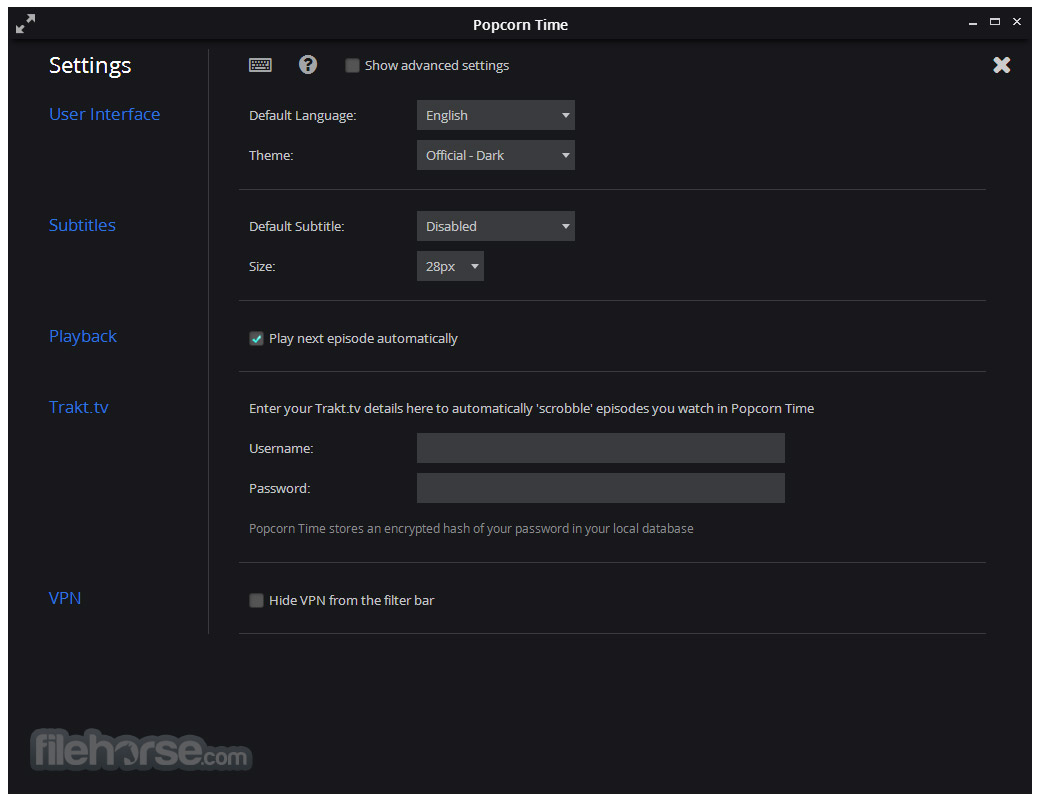Open the help question mark icon
This screenshot has height=801, width=1040.
[308, 64]
